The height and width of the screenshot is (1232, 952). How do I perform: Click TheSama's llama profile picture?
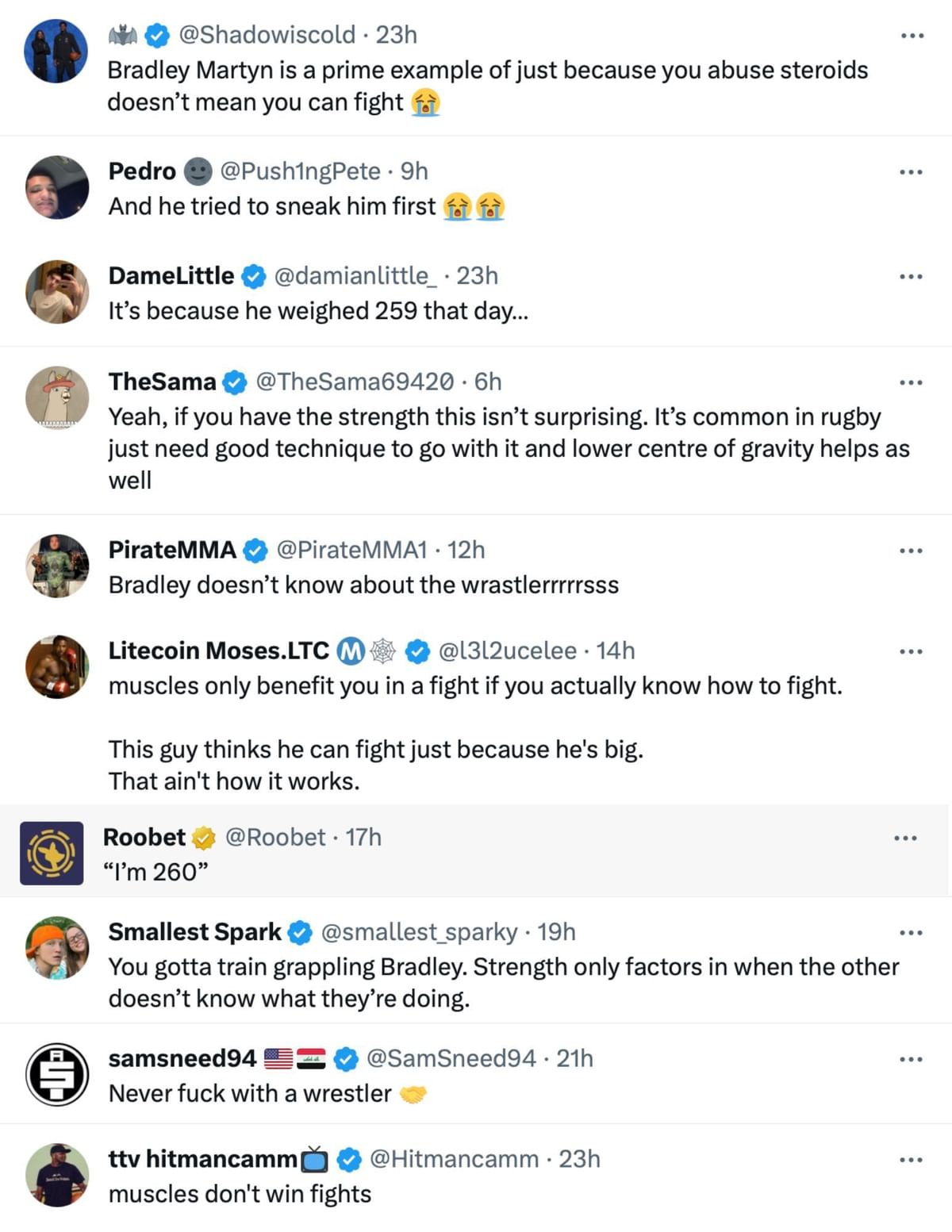[56, 397]
